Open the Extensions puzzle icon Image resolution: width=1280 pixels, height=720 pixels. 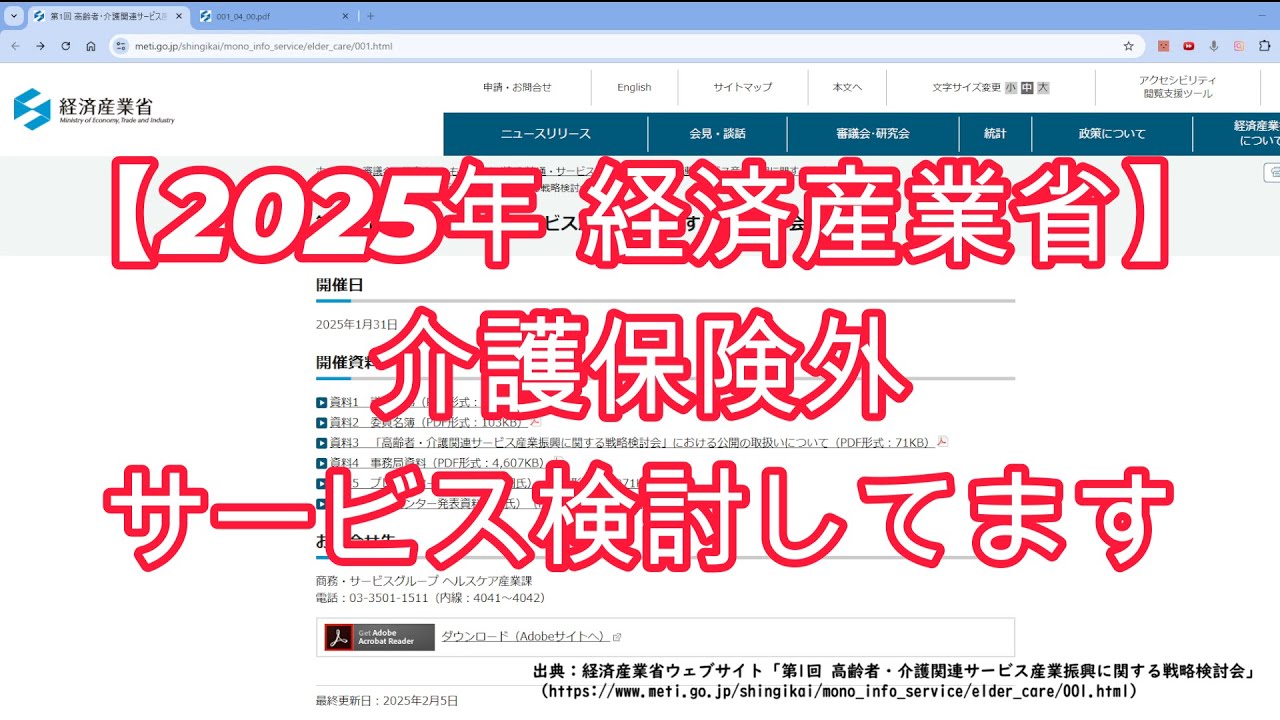click(x=1265, y=46)
